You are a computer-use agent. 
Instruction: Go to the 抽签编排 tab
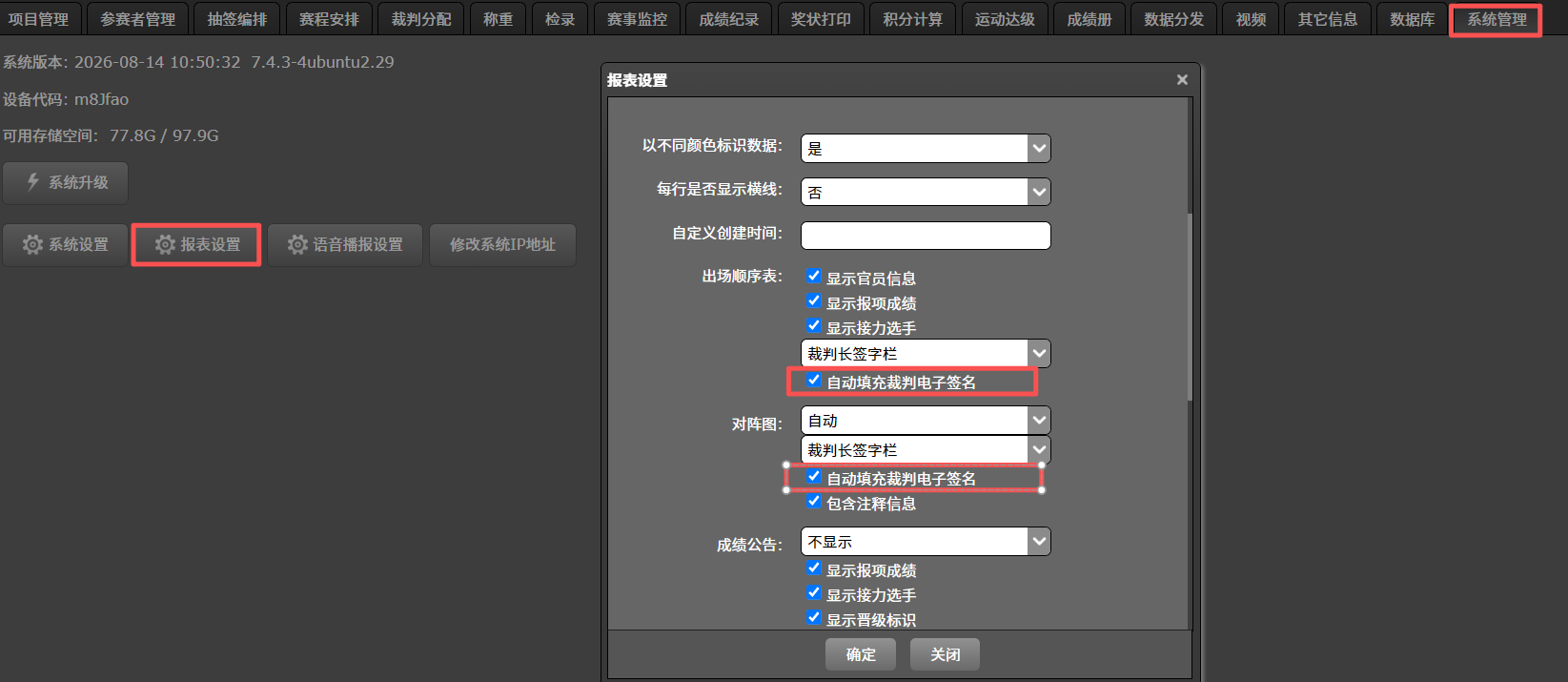point(237,19)
